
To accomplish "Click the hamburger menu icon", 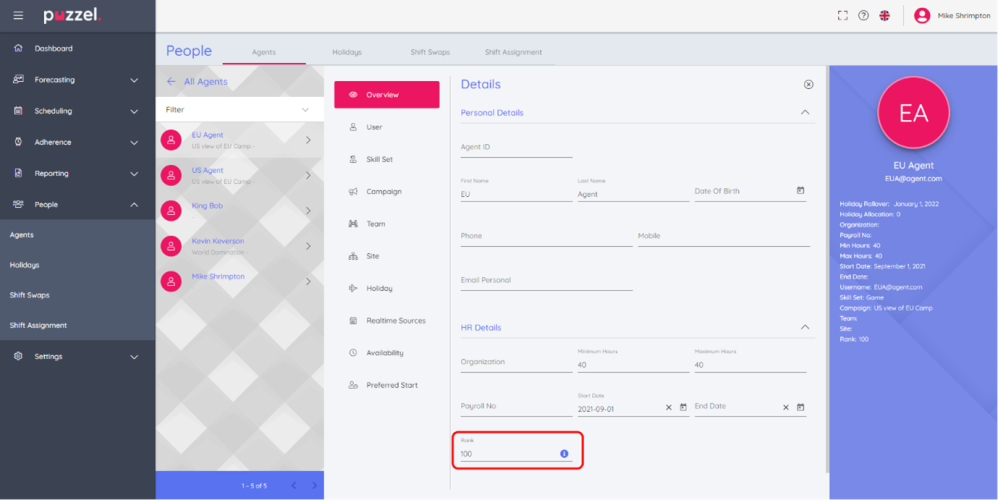I will click(x=18, y=16).
